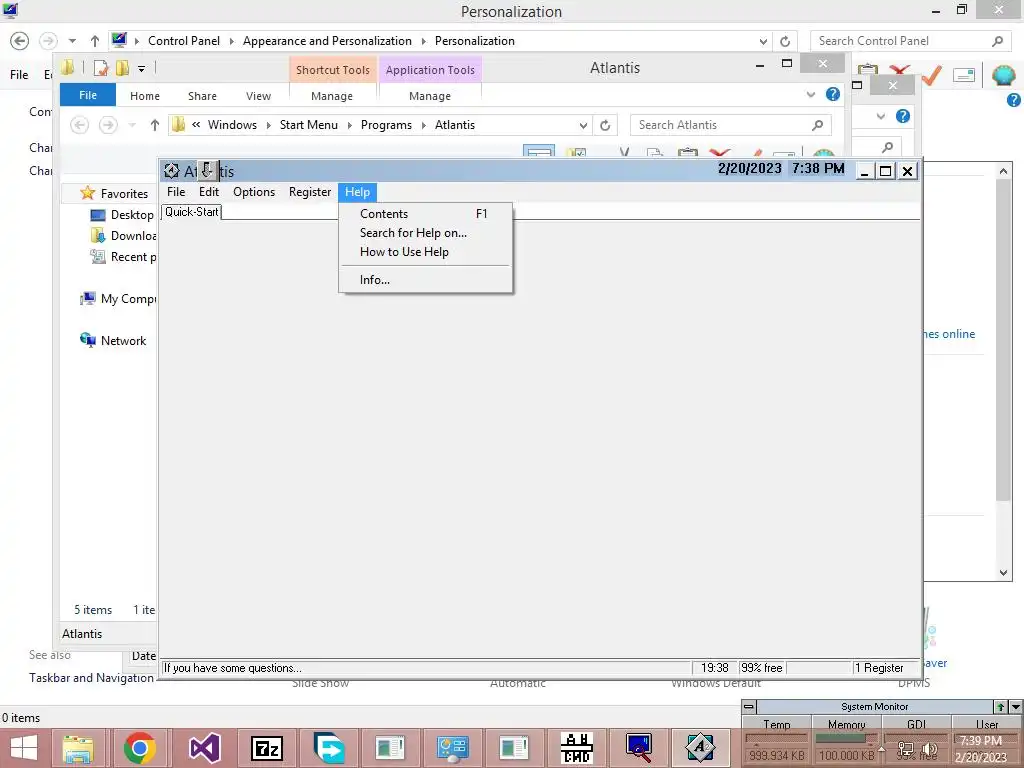Click the Properties checkmark icon in Explorer's quick access toolbar

click(x=101, y=68)
